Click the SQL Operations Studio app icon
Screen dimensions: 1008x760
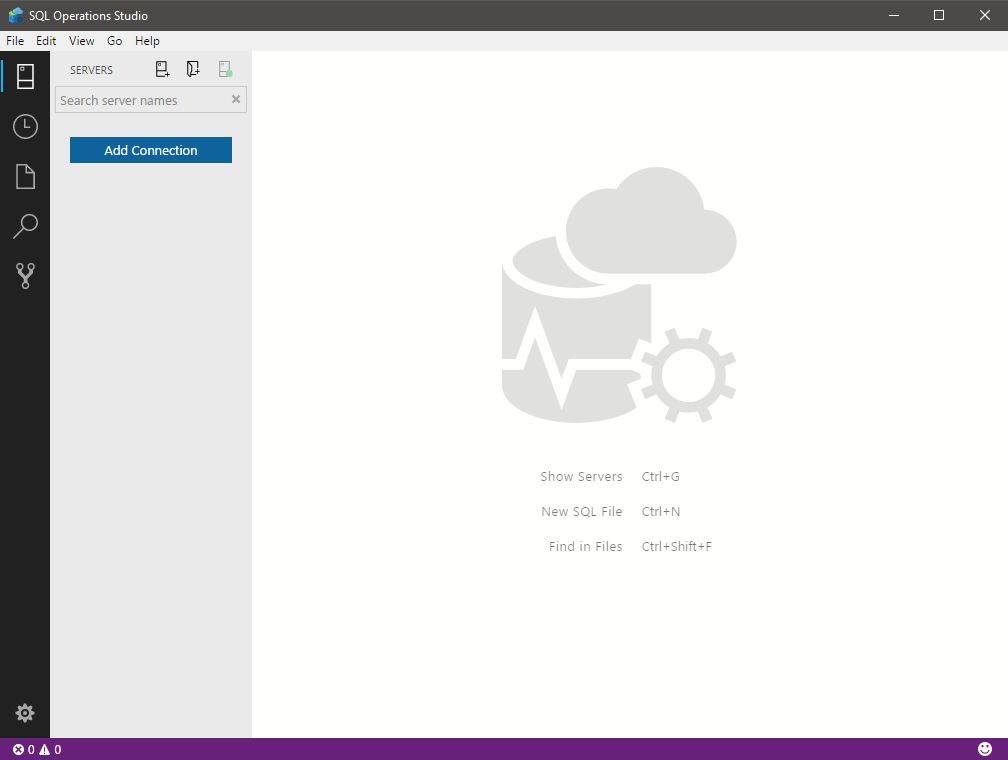click(15, 15)
